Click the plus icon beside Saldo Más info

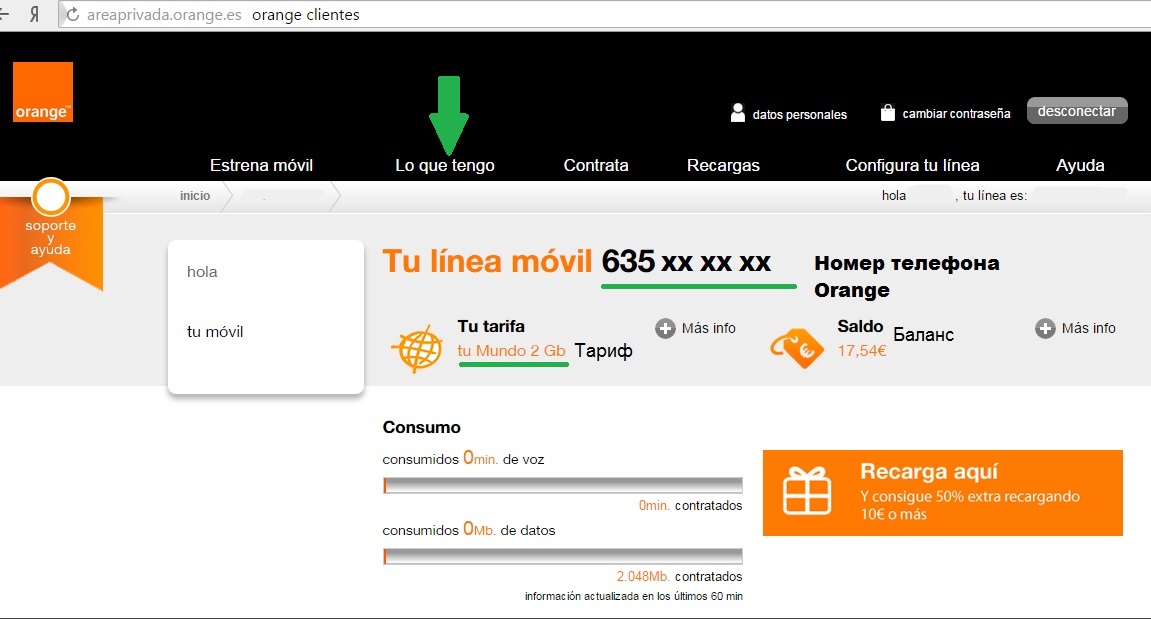(x=1045, y=328)
